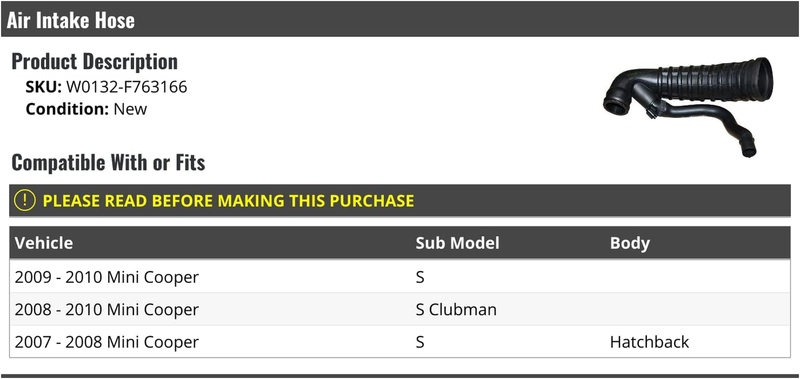Click the Compatible With or Fits heading

coord(108,162)
